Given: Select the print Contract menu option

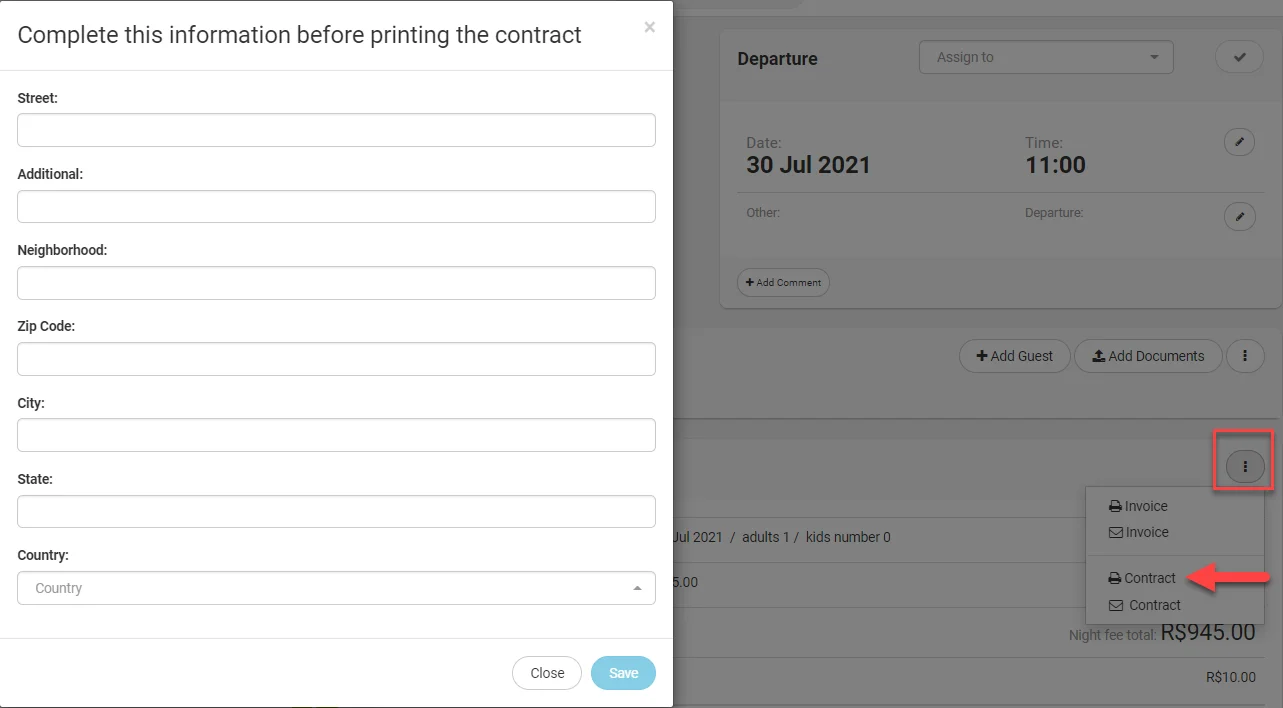Looking at the screenshot, I should pyautogui.click(x=1141, y=578).
